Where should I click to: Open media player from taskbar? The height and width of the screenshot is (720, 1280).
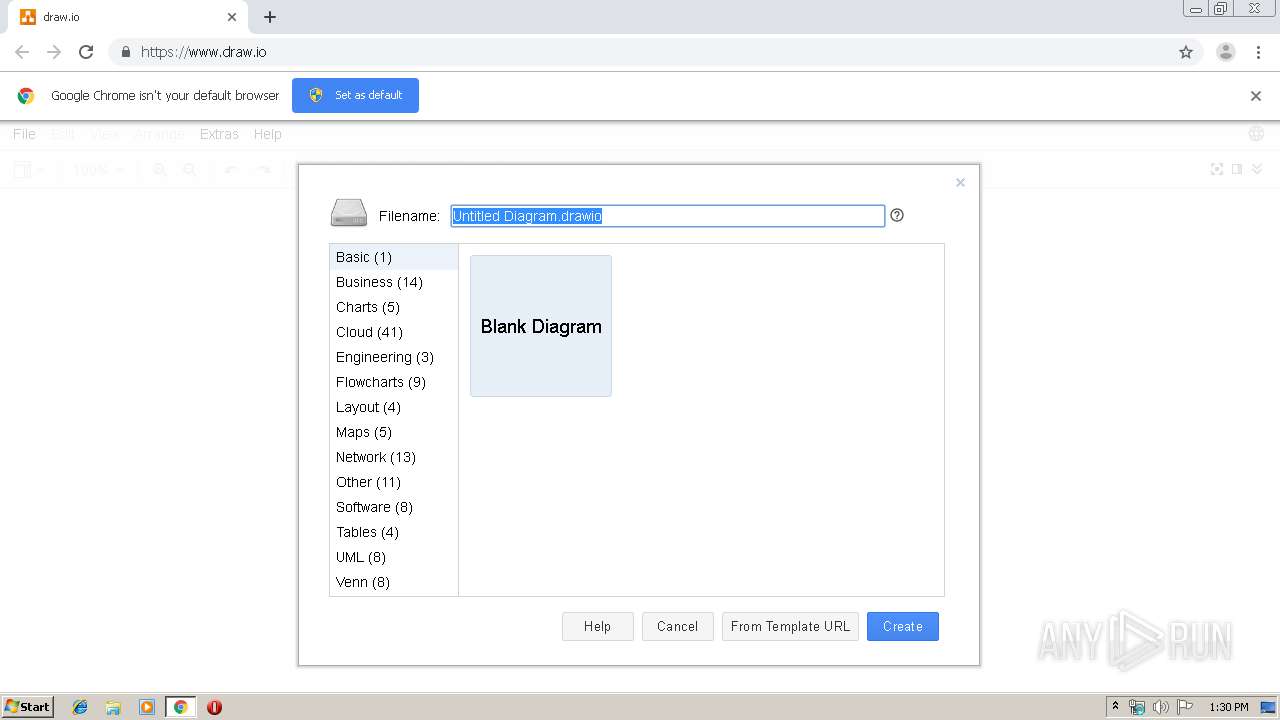point(147,707)
